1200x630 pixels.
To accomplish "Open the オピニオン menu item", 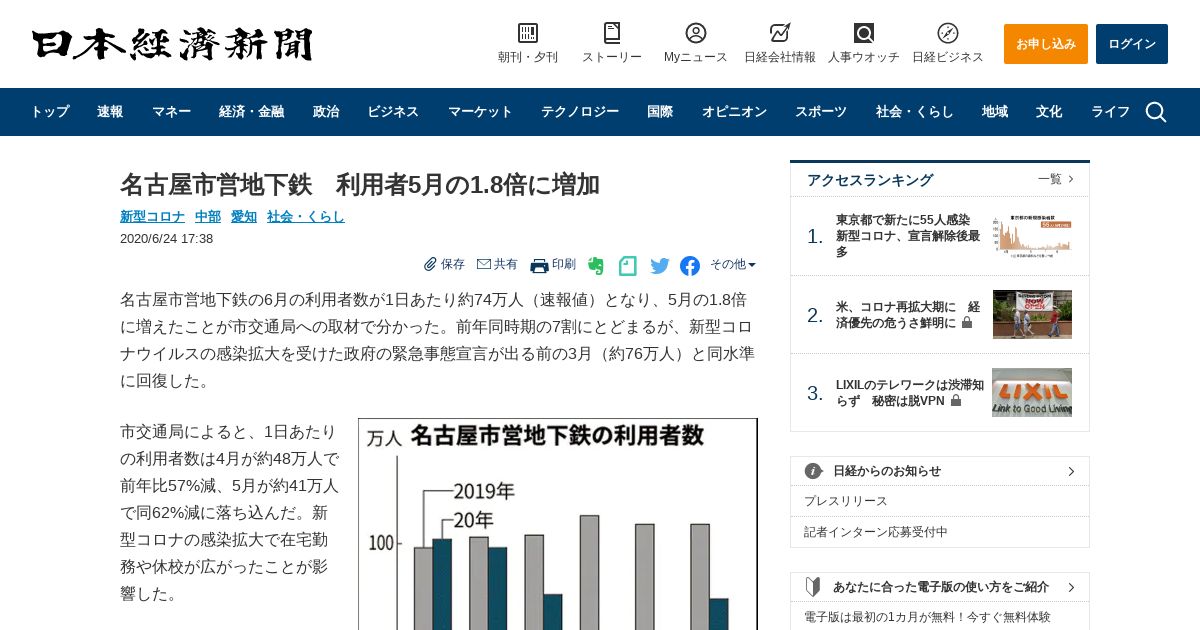I will tap(734, 112).
